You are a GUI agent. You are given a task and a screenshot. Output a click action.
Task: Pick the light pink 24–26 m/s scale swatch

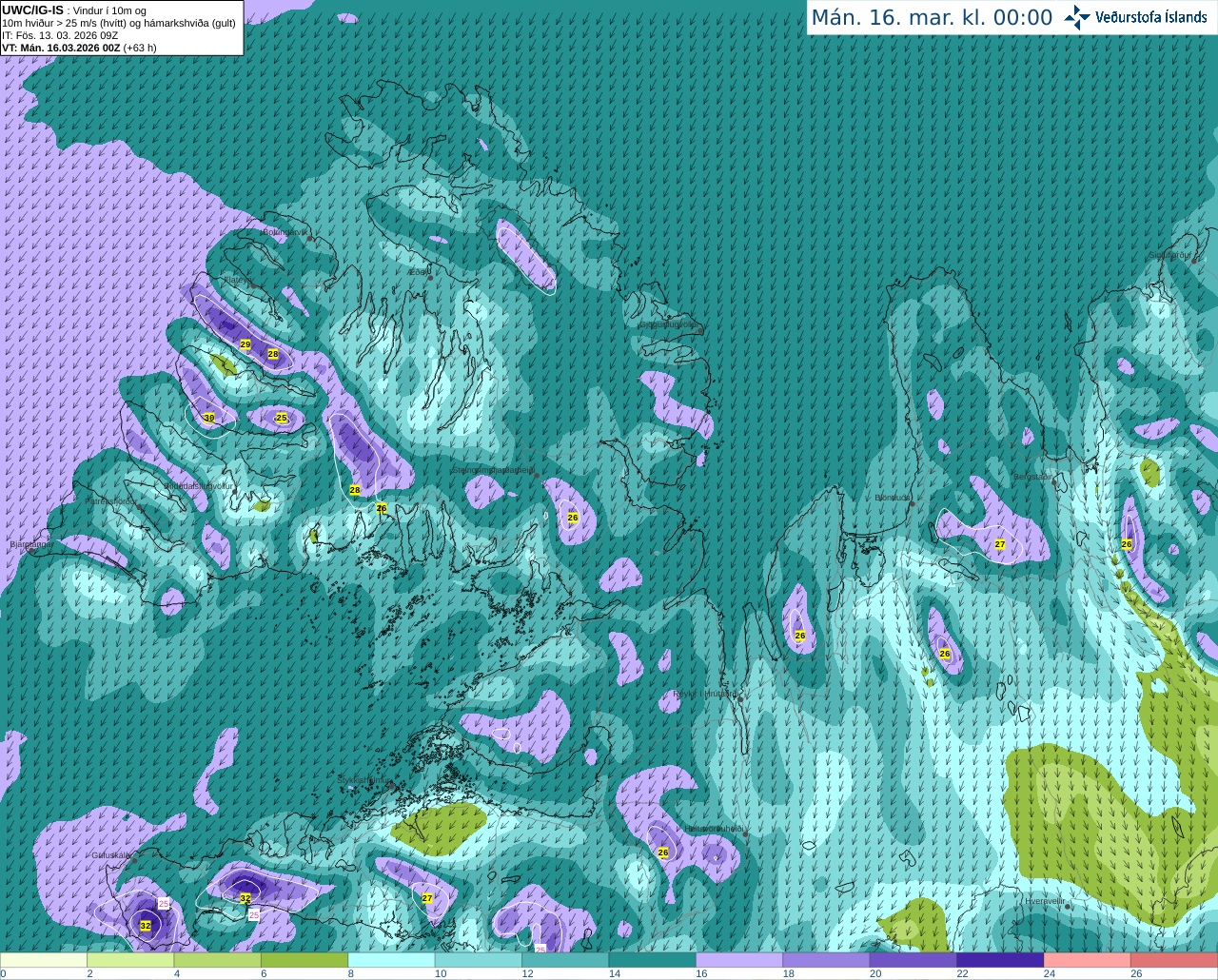1088,960
